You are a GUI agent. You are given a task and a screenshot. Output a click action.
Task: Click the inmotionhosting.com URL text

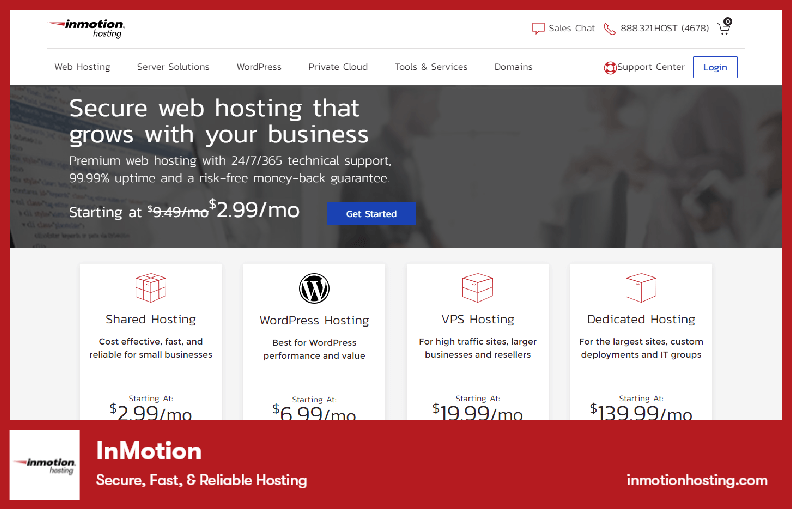697,480
